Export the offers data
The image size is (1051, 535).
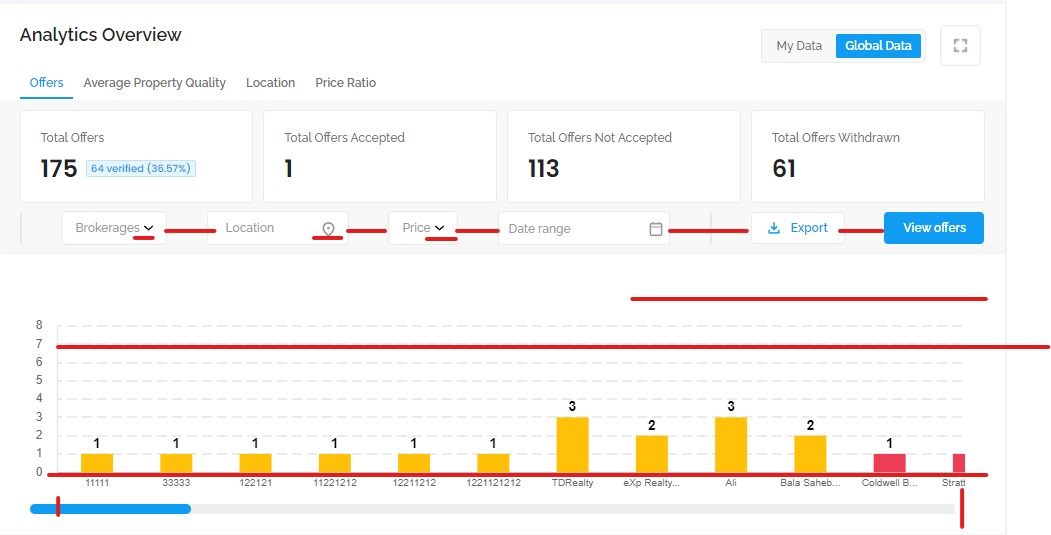798,228
